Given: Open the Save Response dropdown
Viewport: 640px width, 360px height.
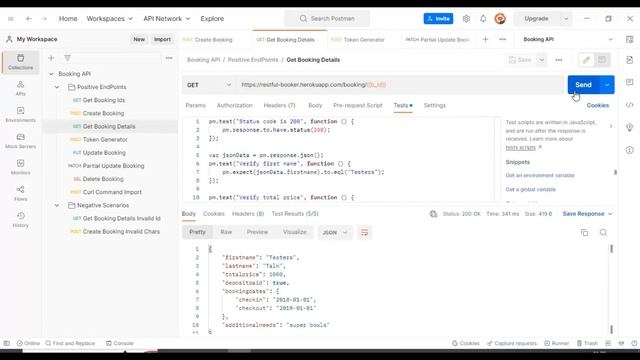Looking at the screenshot, I should (587, 214).
